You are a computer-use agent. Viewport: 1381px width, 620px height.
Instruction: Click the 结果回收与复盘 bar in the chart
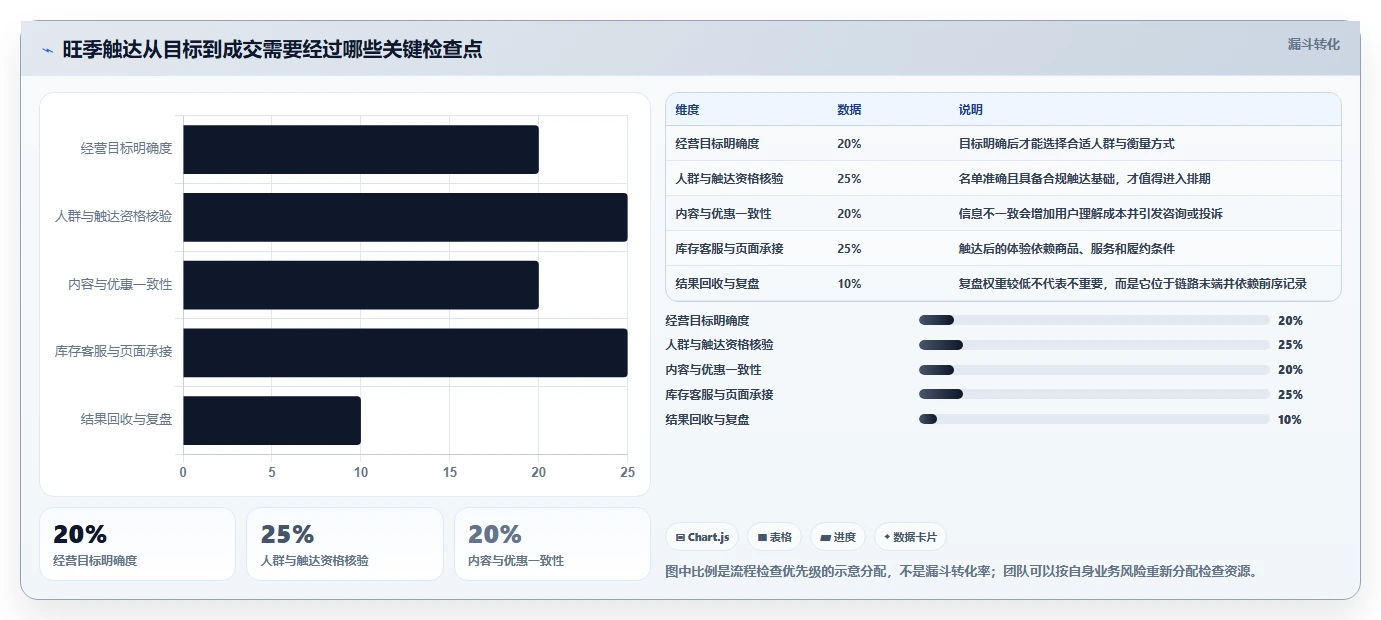(272, 420)
